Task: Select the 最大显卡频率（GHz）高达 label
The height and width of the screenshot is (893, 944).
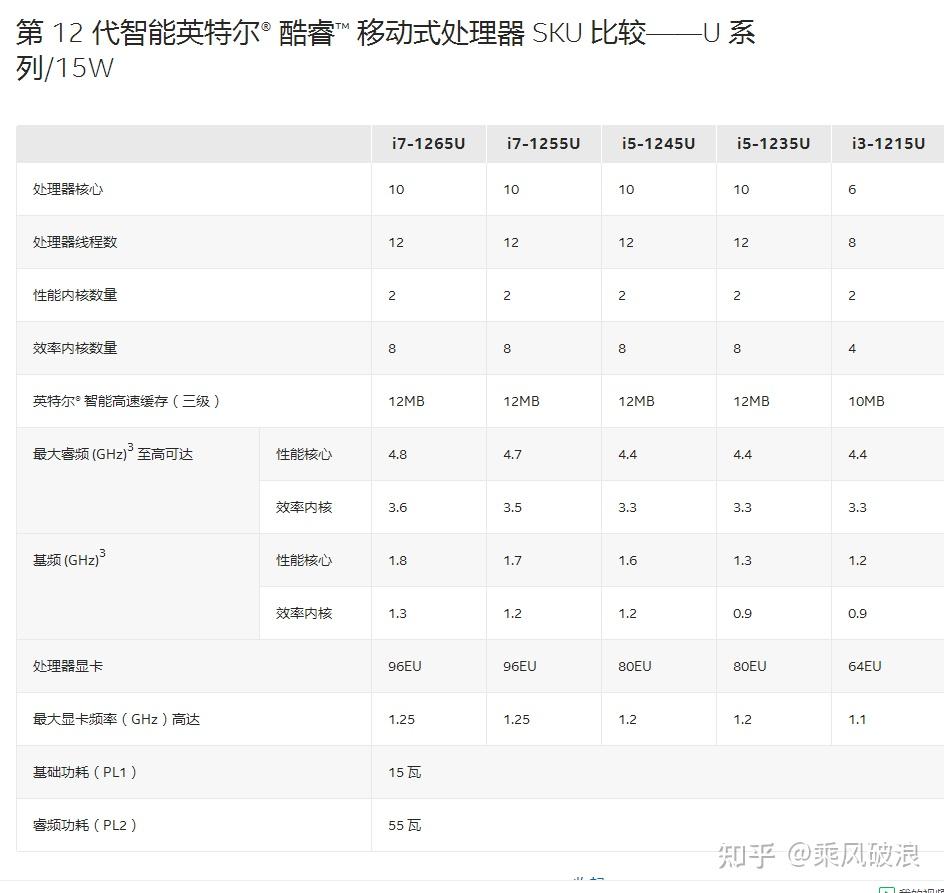Action: coord(116,719)
